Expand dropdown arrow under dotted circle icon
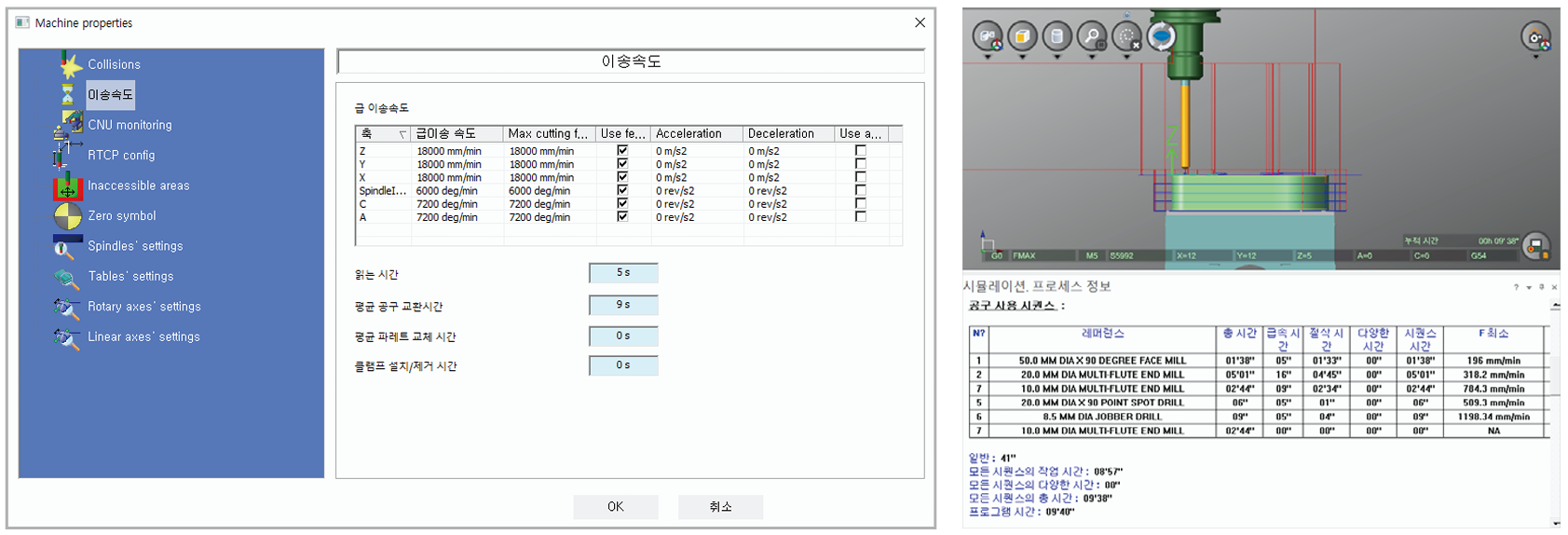This screenshot has height=535, width=1568. 1126,58
